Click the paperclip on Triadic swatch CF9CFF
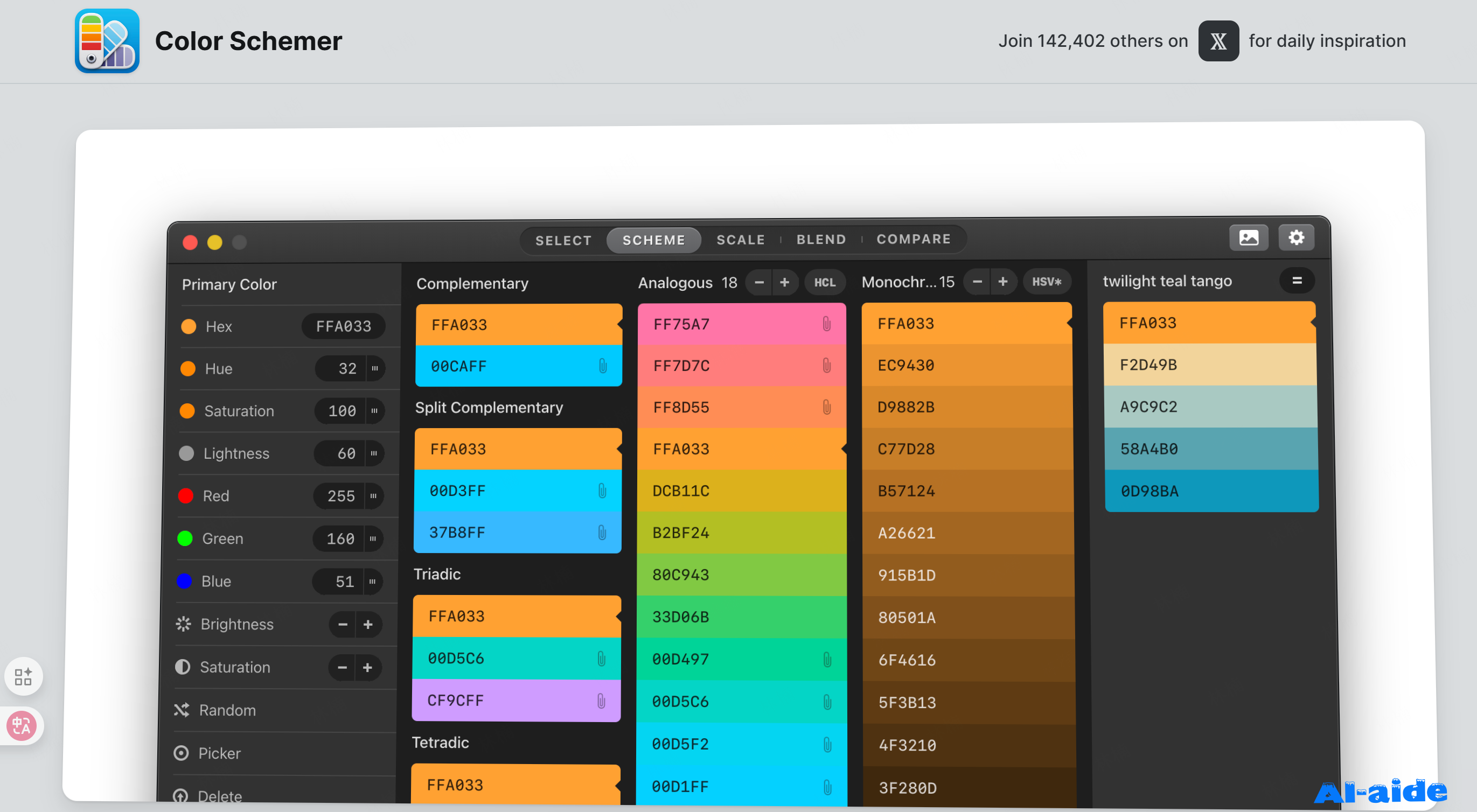1477x812 pixels. click(x=601, y=701)
